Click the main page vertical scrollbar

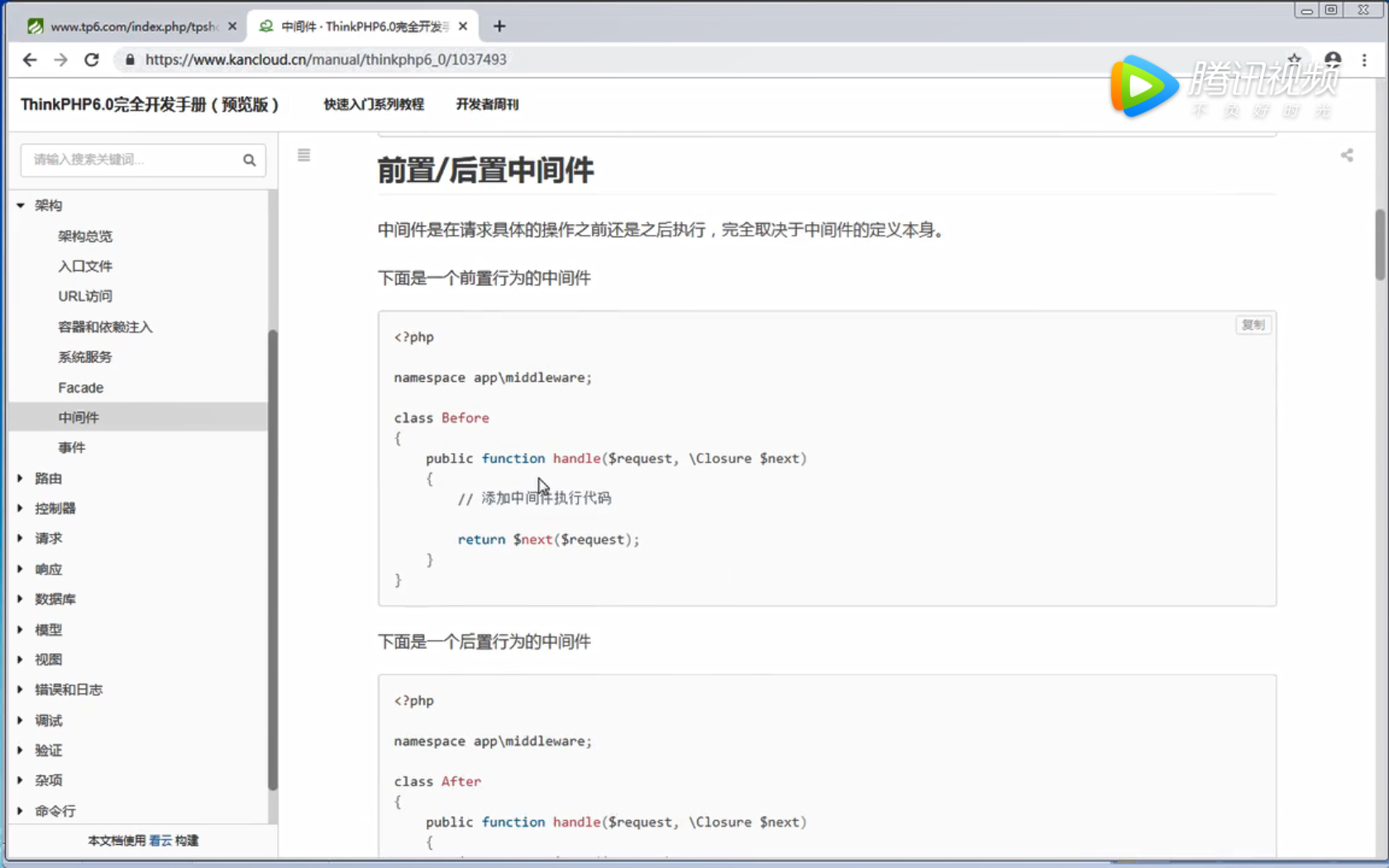[1380, 245]
